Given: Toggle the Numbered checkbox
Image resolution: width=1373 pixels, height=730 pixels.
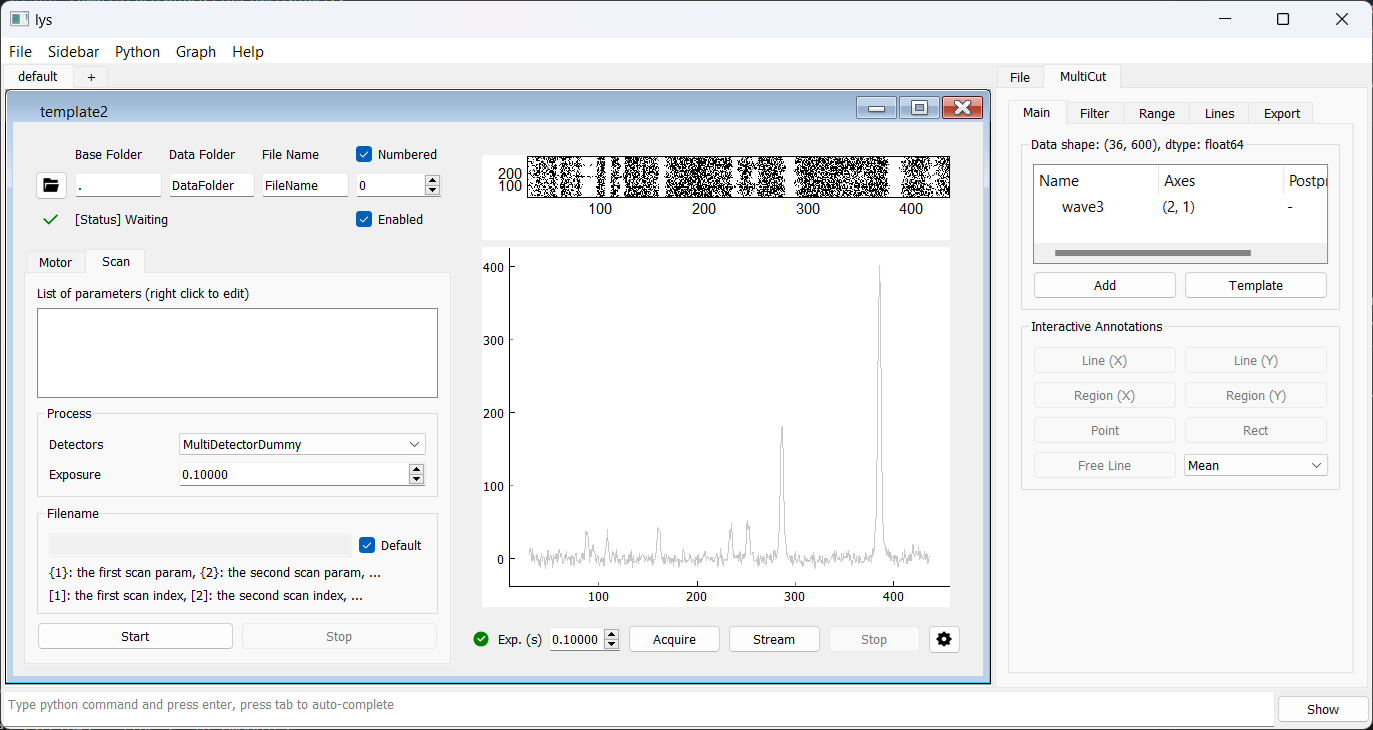Looking at the screenshot, I should click(365, 154).
